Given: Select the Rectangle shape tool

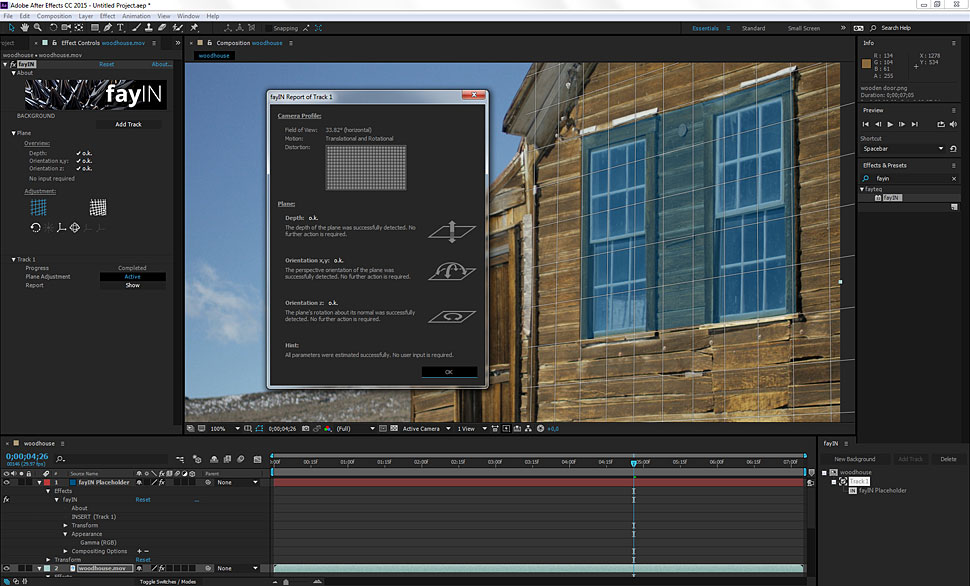Looking at the screenshot, I should click(x=95, y=28).
